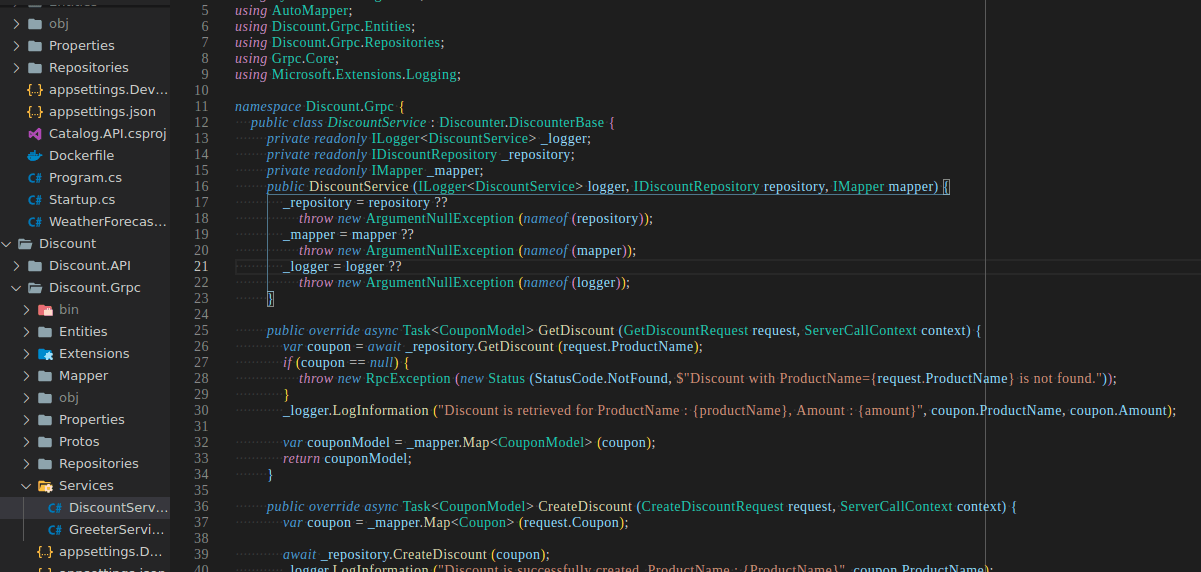Select the Startup.cs file label
Screen dimensions: 1201x572
[82, 199]
